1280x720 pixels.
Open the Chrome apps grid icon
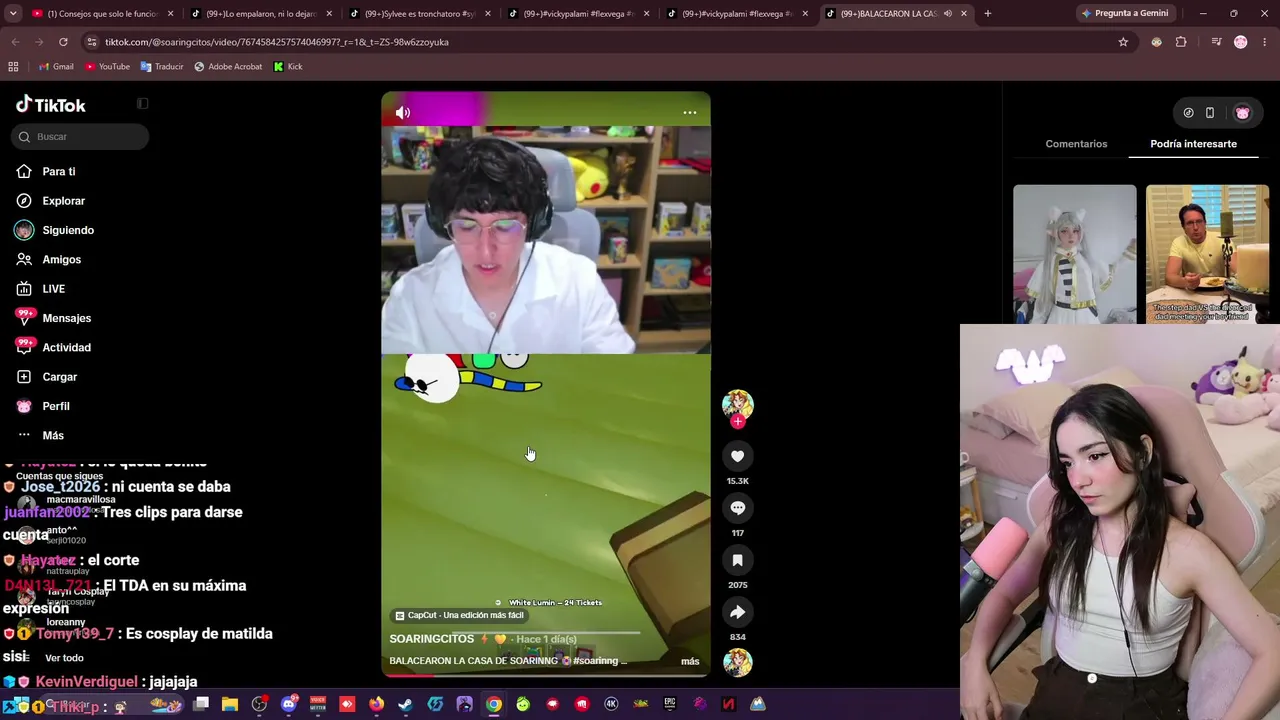pyautogui.click(x=13, y=67)
